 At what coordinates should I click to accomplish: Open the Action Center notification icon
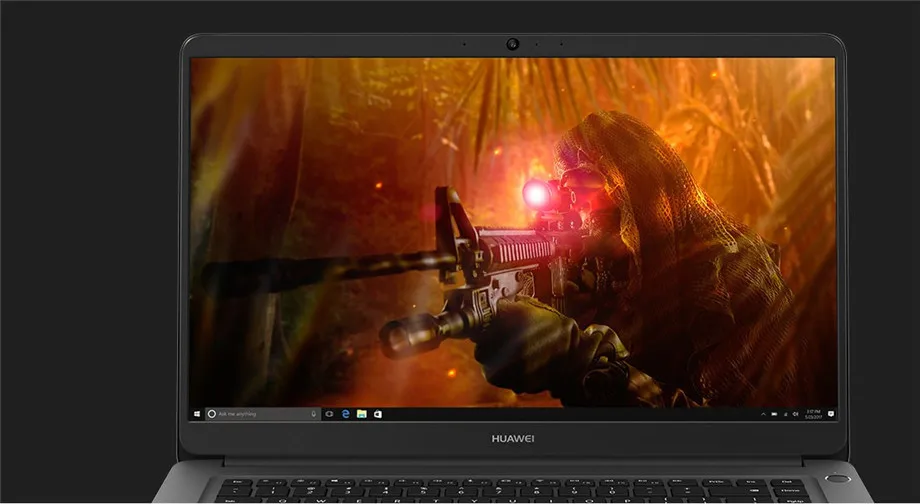point(831,414)
